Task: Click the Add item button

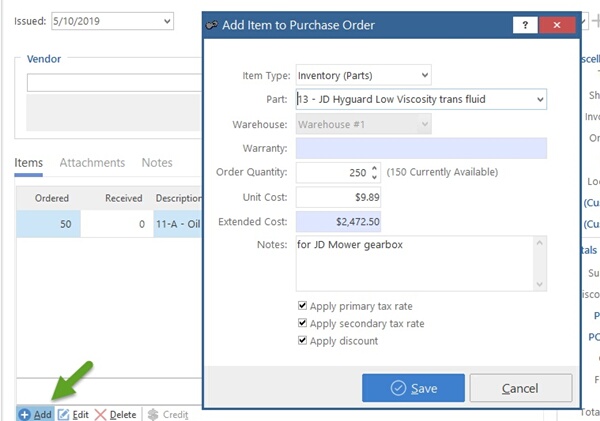Action: point(35,414)
